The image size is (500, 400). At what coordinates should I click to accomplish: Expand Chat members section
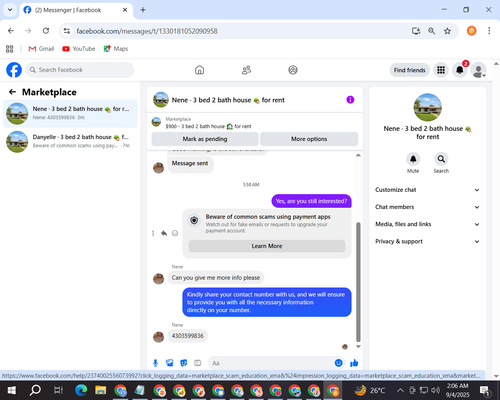point(428,207)
